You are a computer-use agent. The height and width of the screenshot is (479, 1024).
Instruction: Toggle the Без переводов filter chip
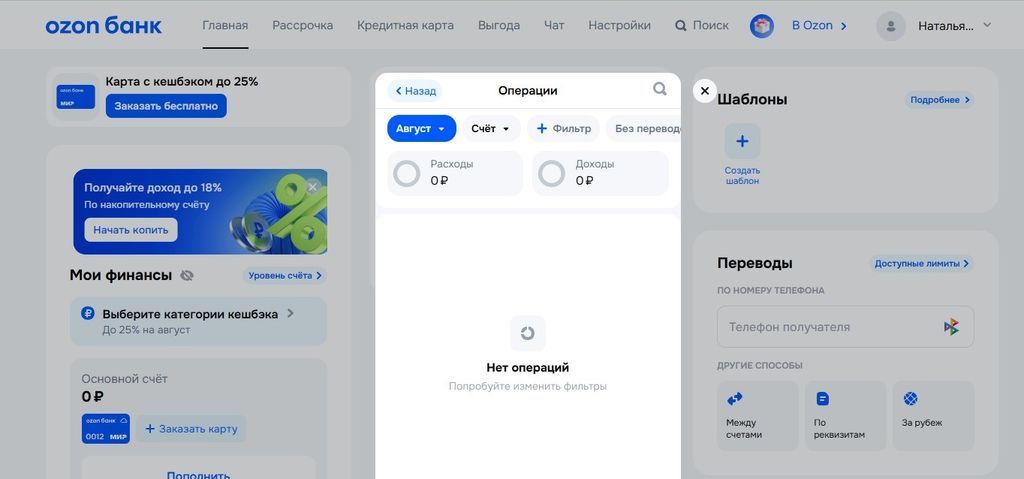point(643,129)
